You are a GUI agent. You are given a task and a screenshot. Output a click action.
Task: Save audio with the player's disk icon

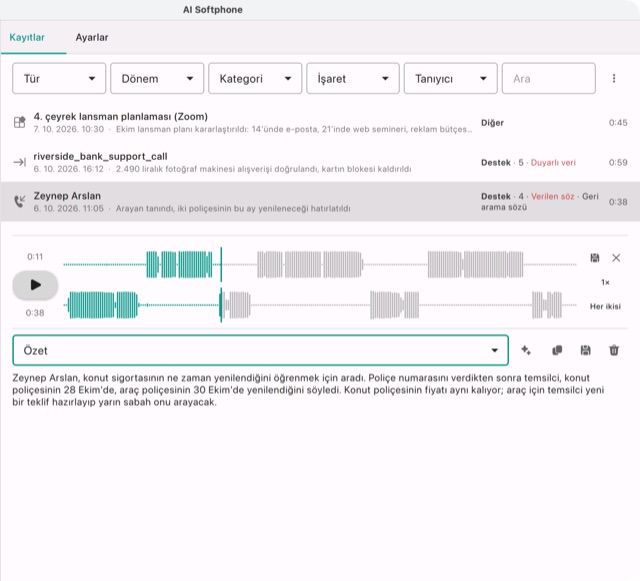pos(595,258)
